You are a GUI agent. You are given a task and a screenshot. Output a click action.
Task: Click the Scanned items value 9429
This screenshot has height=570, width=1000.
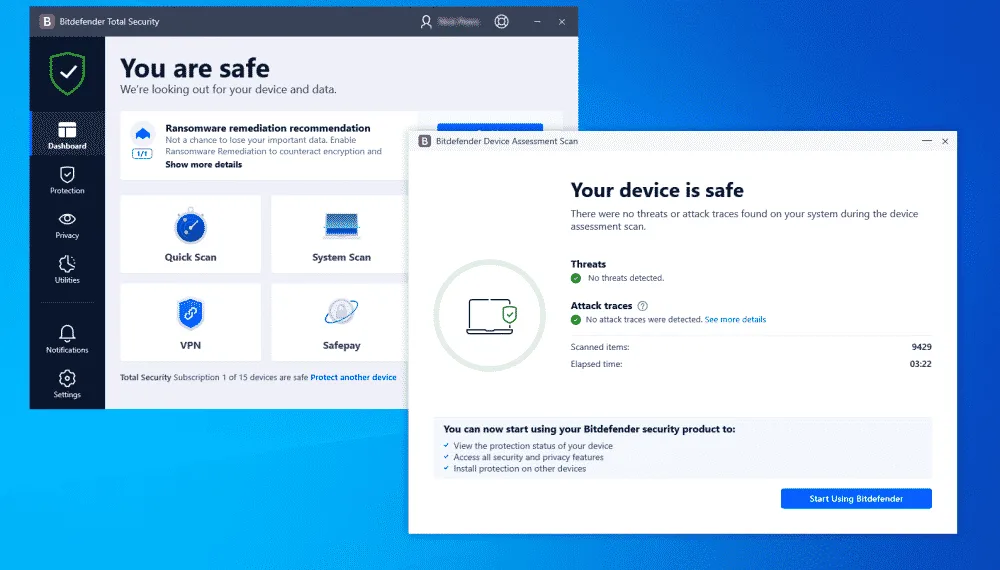coord(922,347)
